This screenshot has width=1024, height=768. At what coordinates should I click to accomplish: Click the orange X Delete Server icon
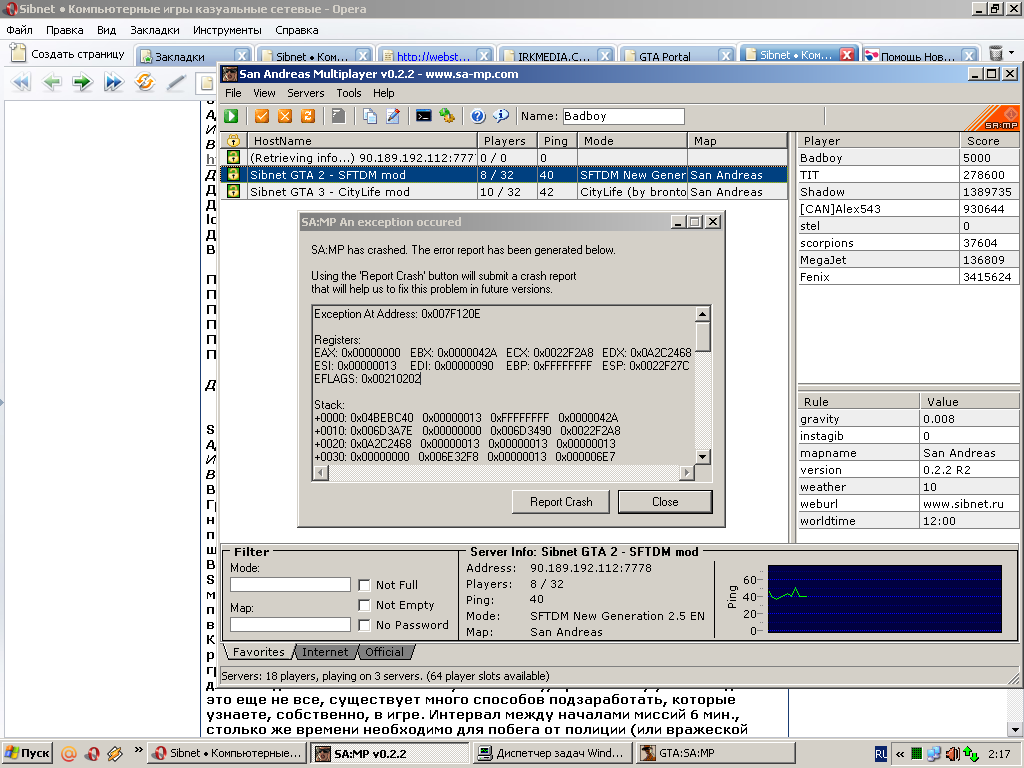point(285,116)
